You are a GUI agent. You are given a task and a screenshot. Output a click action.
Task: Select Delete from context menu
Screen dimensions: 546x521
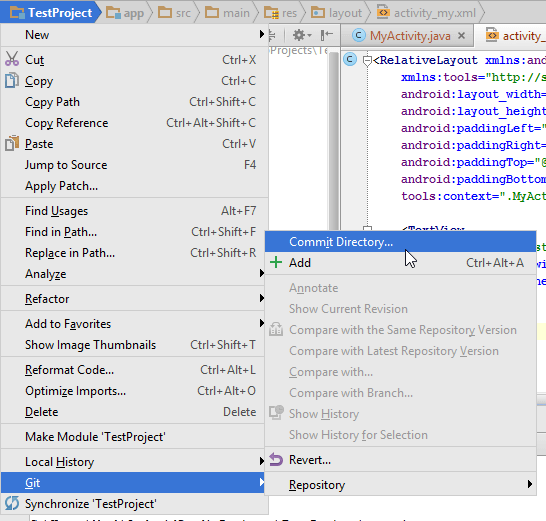pyautogui.click(x=134, y=412)
